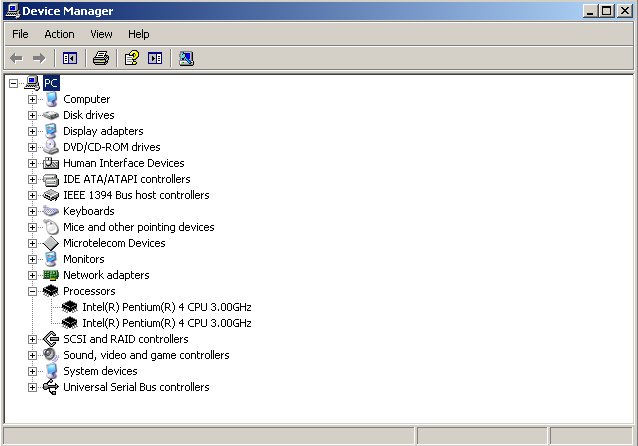Close the Device Manager window
638x446 pixels.
[x=624, y=11]
